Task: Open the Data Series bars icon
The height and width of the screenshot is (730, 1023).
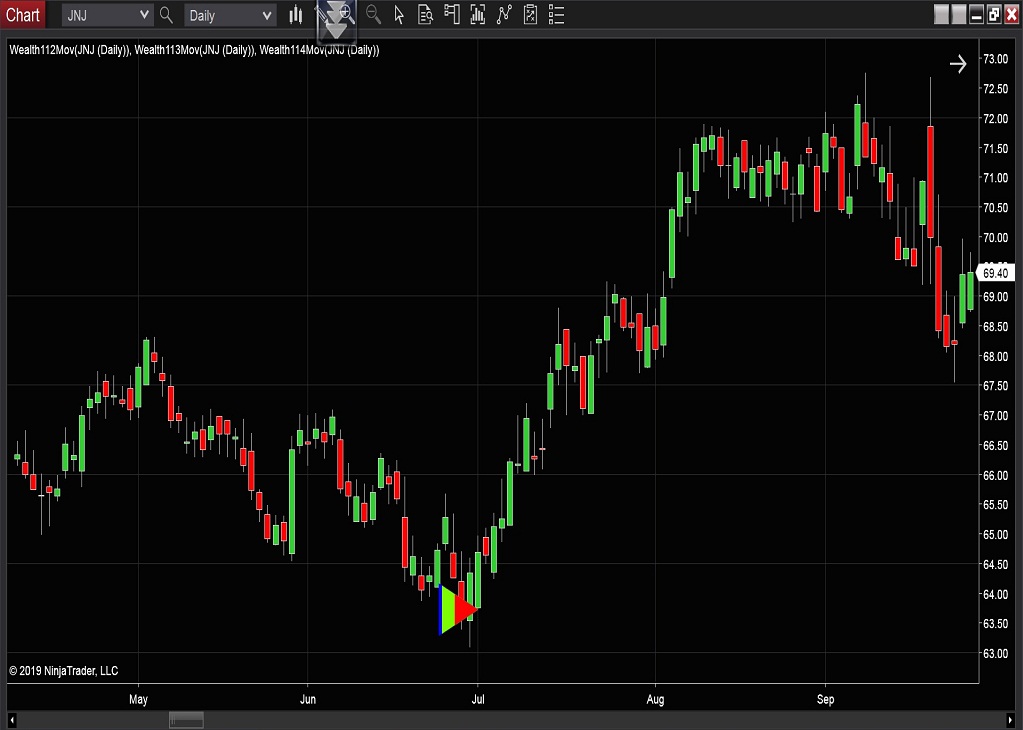Action: (478, 15)
